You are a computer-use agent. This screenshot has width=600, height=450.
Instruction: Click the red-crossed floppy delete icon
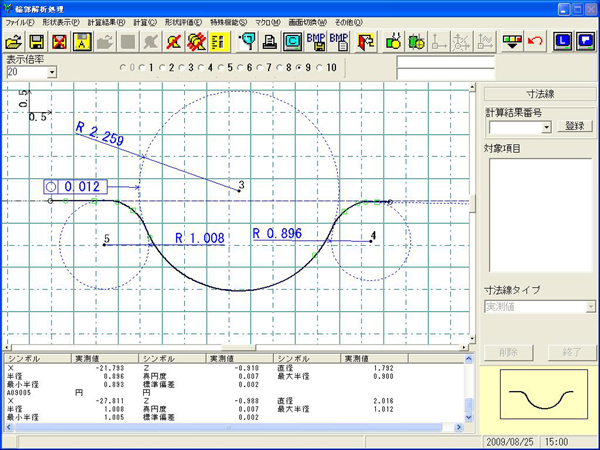tap(59, 41)
